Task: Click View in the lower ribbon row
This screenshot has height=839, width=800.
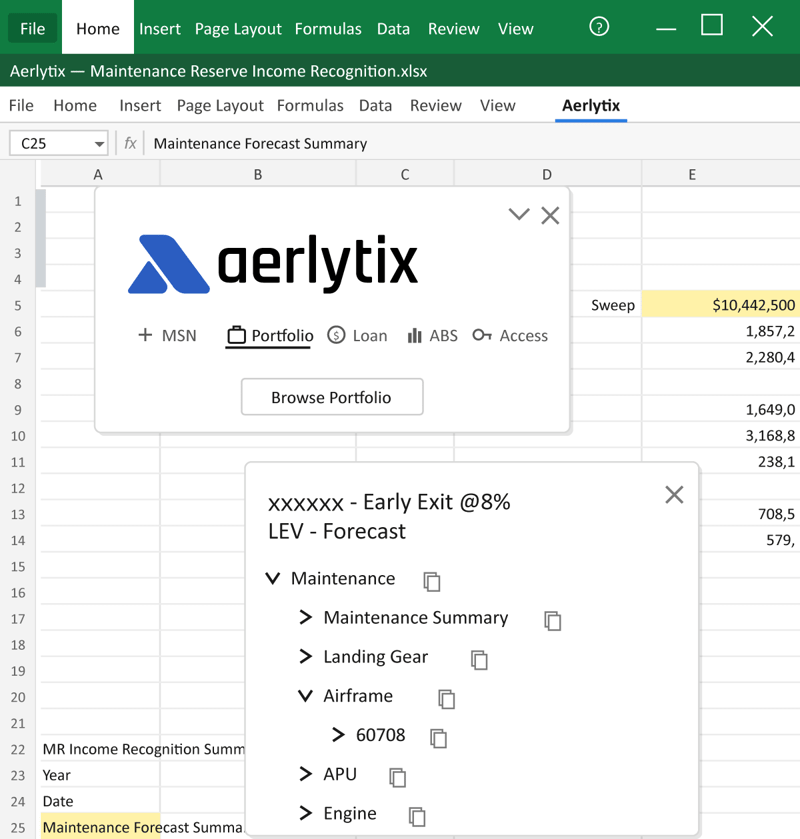Action: (498, 105)
